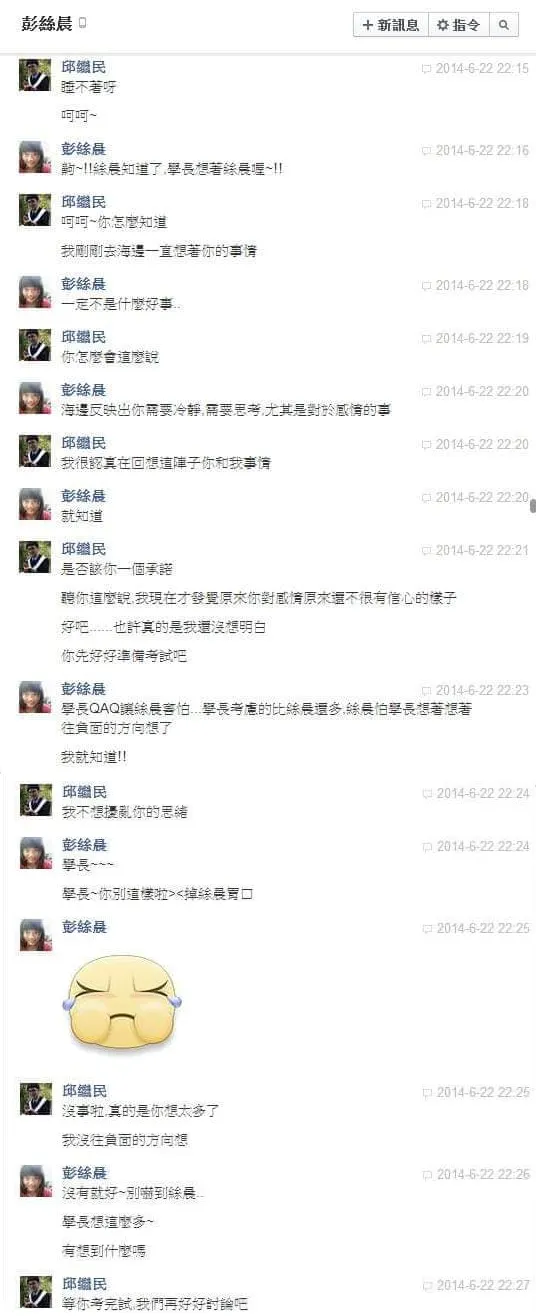Image resolution: width=536 pixels, height=1316 pixels.
Task: Click the mobile device icon beside 彭絲晨 title
Action: (83, 23)
